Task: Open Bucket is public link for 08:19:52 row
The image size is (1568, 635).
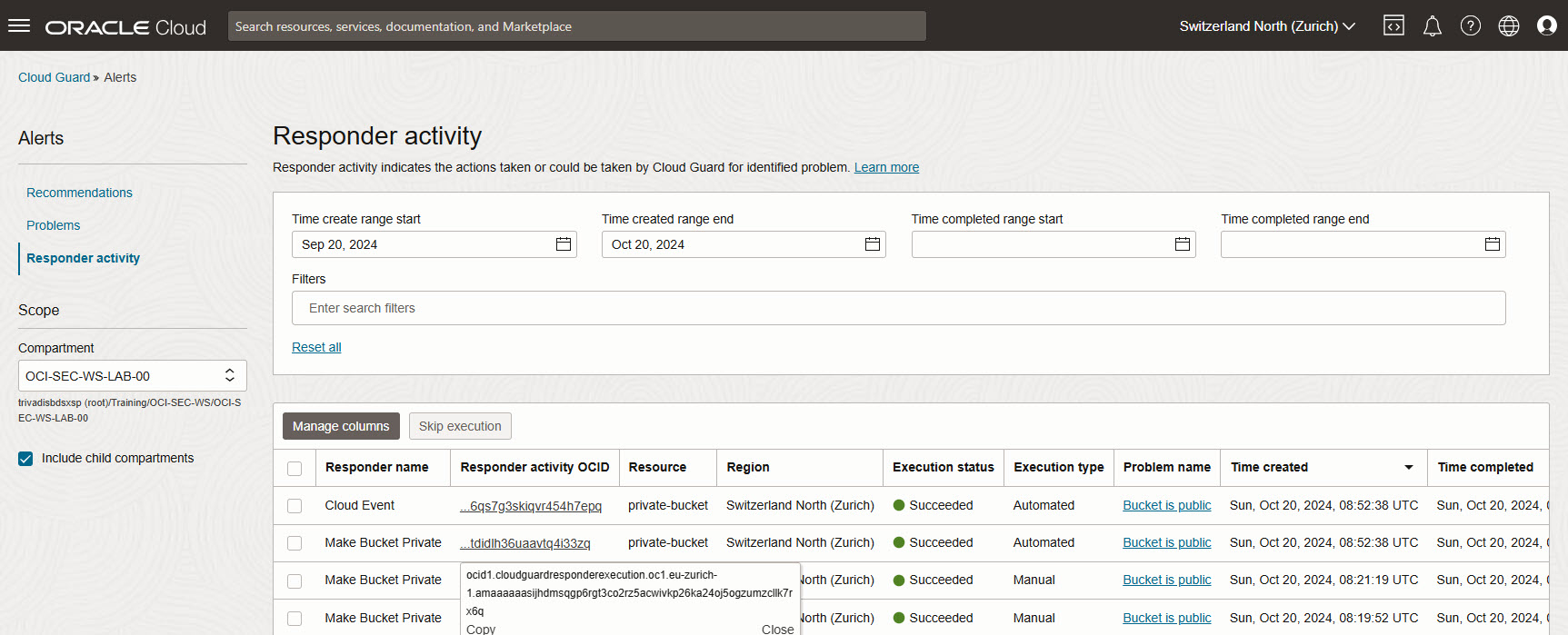Action: pos(1167,618)
